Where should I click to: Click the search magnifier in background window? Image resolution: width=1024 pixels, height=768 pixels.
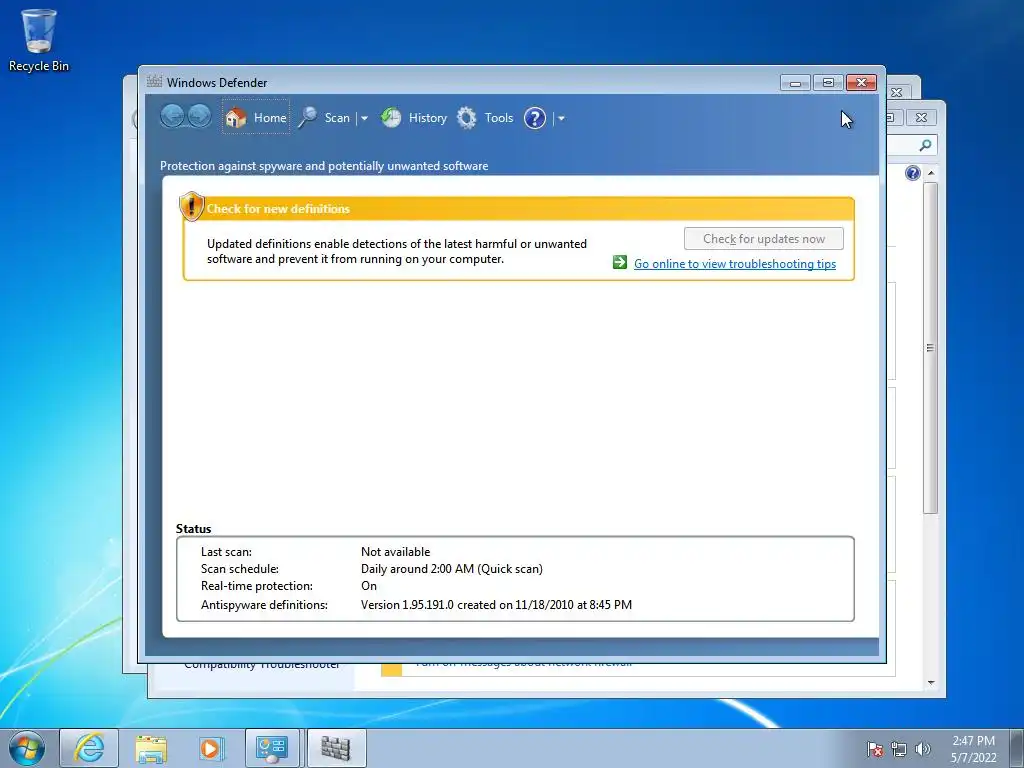pos(925,144)
